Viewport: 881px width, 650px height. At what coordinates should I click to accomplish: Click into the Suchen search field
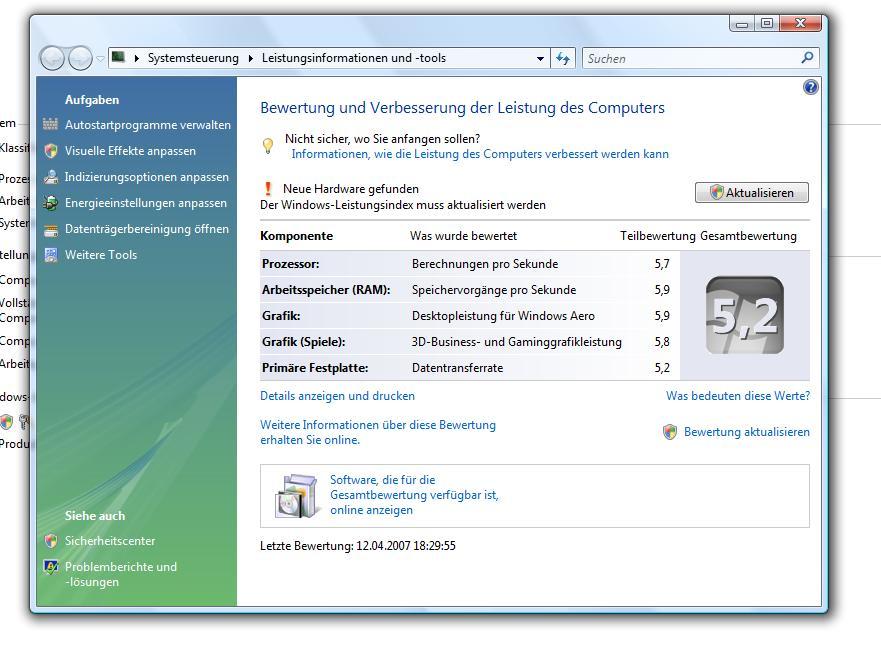691,58
